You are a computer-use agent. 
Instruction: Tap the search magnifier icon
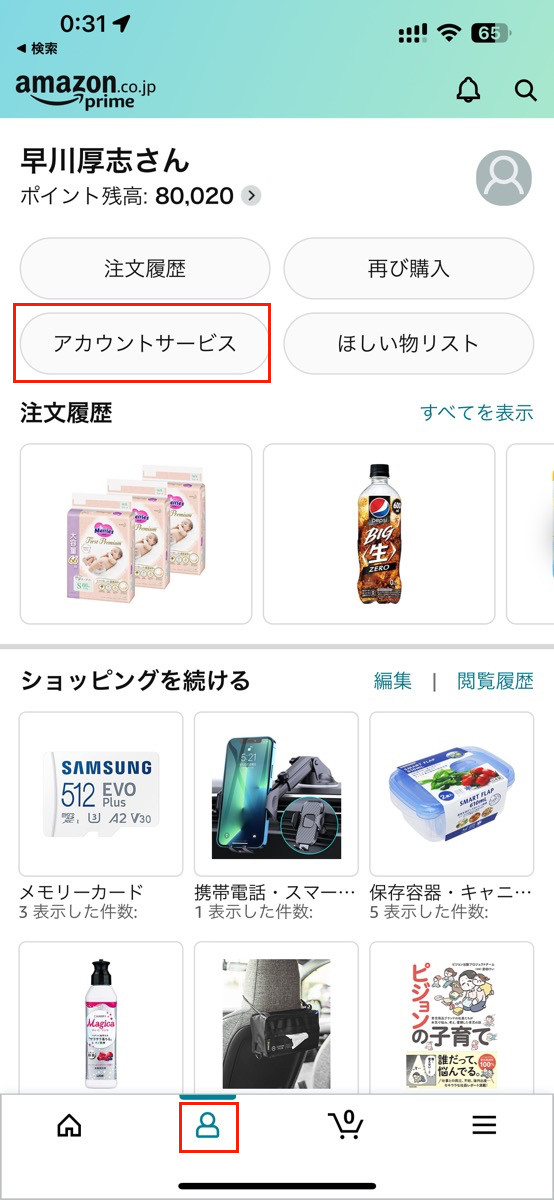526,90
